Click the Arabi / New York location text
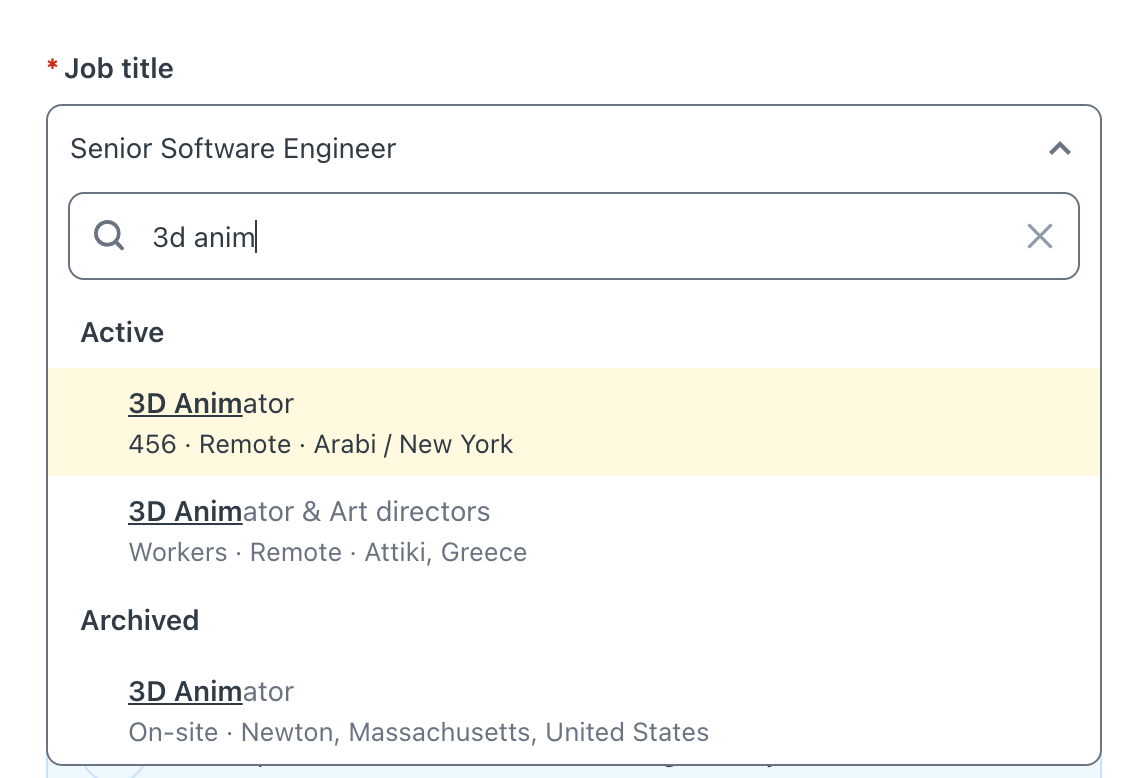1138x778 pixels. pos(413,444)
